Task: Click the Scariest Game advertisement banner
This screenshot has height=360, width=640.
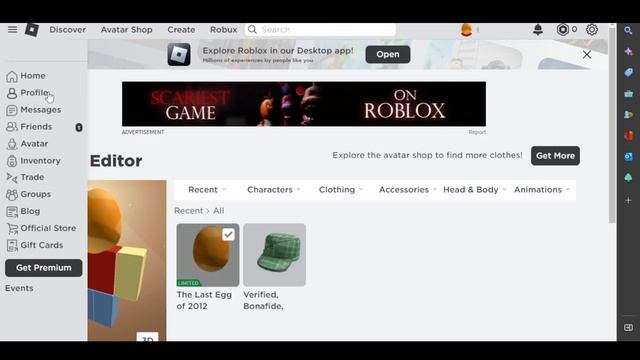Action: pos(304,104)
